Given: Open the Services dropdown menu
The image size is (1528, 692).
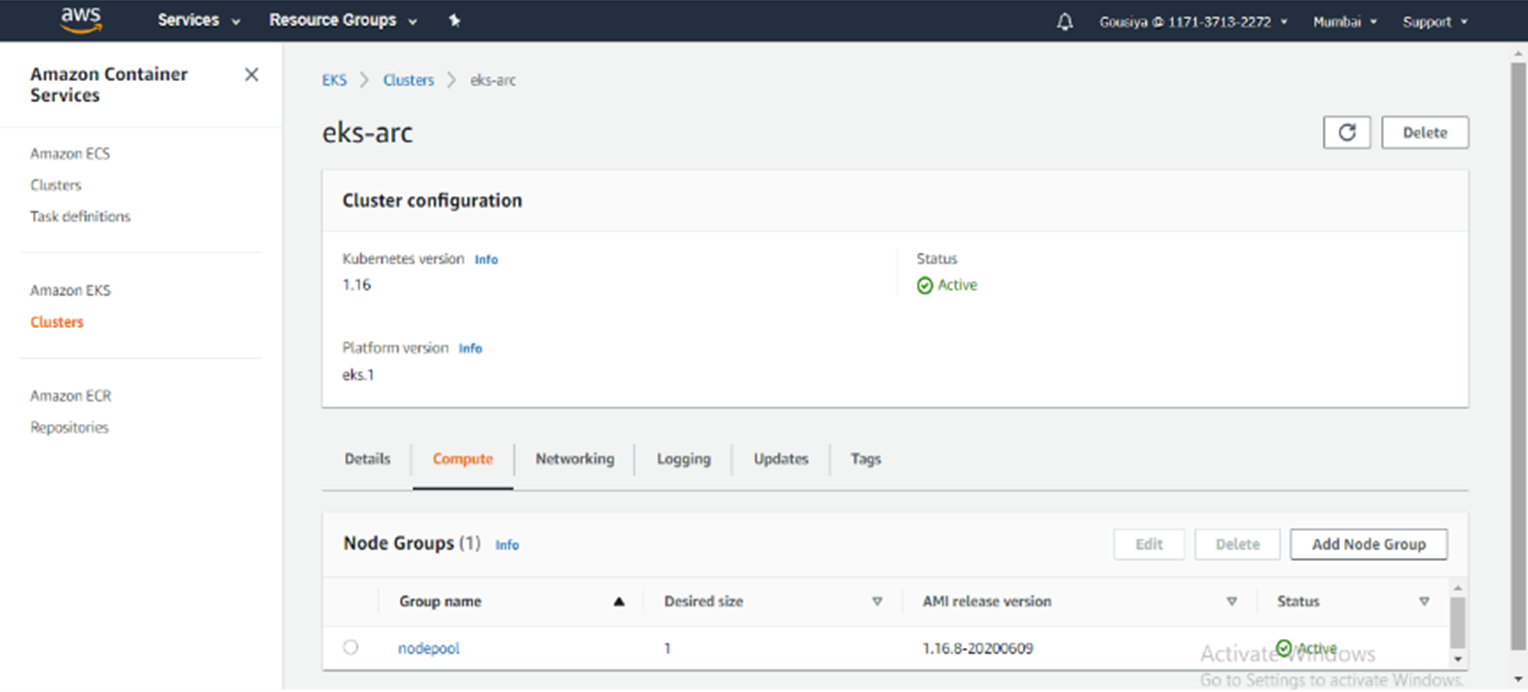Looking at the screenshot, I should click(x=199, y=21).
